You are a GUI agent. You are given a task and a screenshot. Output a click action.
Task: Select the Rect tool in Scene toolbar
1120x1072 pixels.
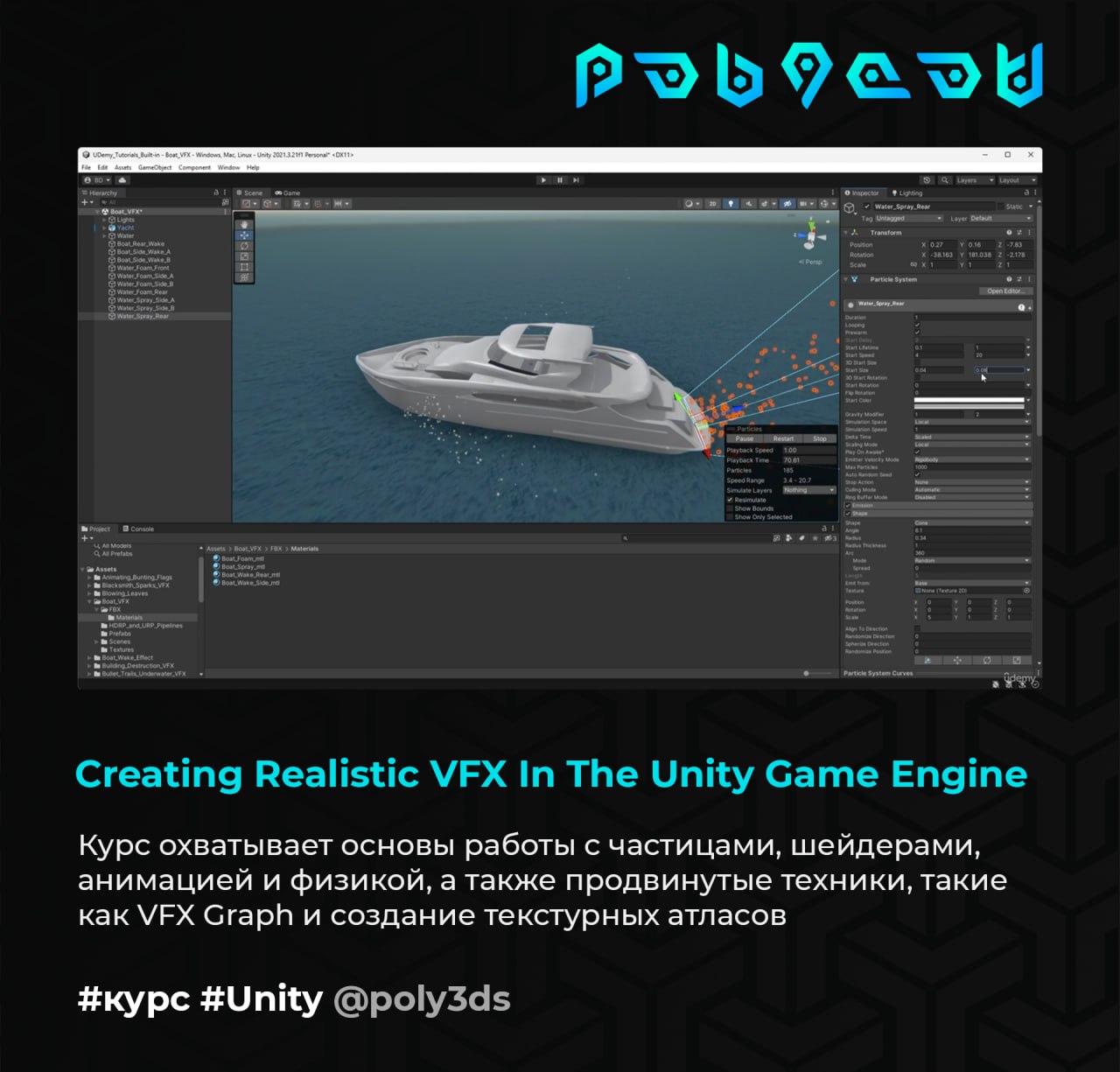tap(244, 267)
